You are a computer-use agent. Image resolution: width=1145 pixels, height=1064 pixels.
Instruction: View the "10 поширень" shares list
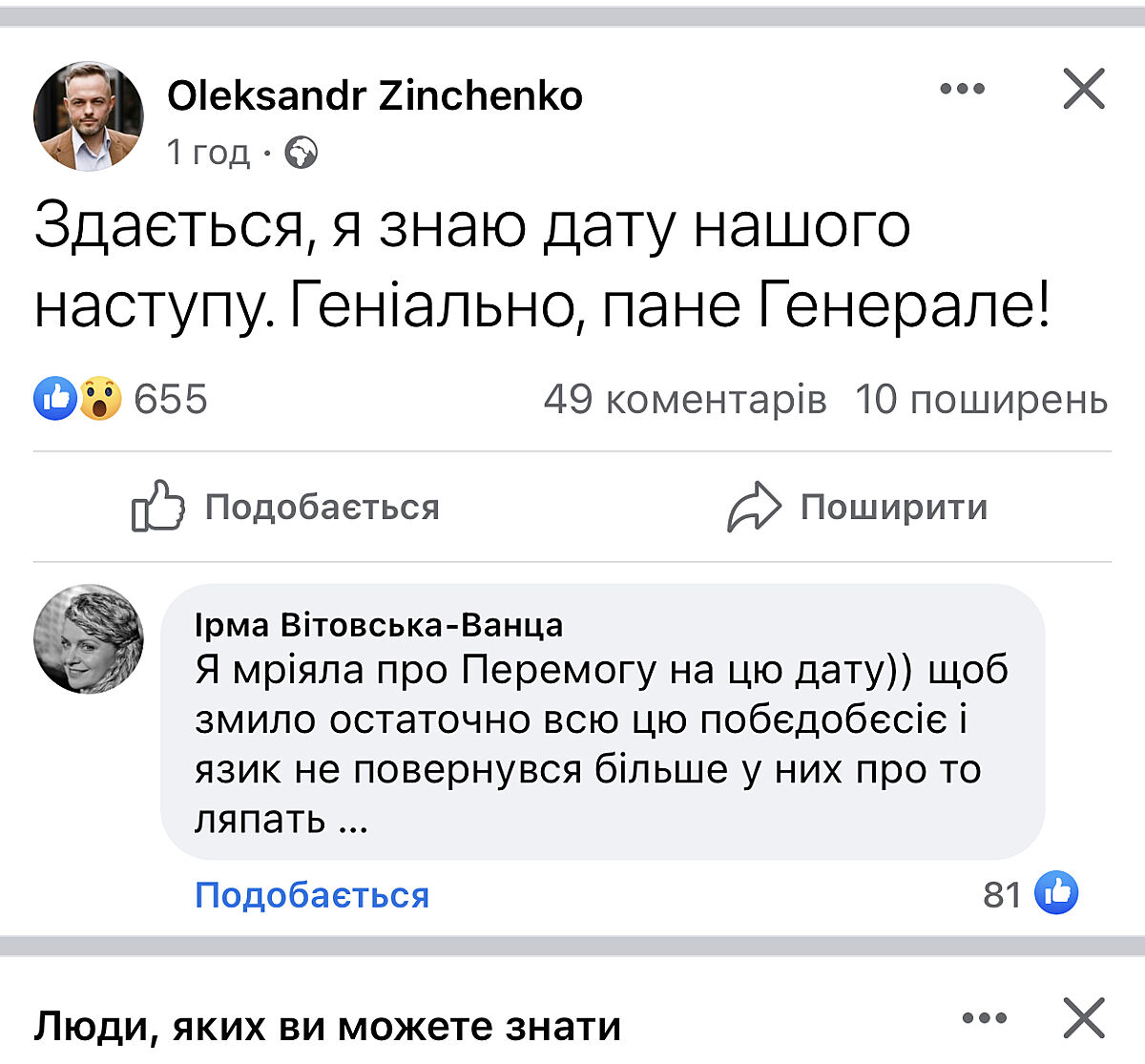[981, 399]
